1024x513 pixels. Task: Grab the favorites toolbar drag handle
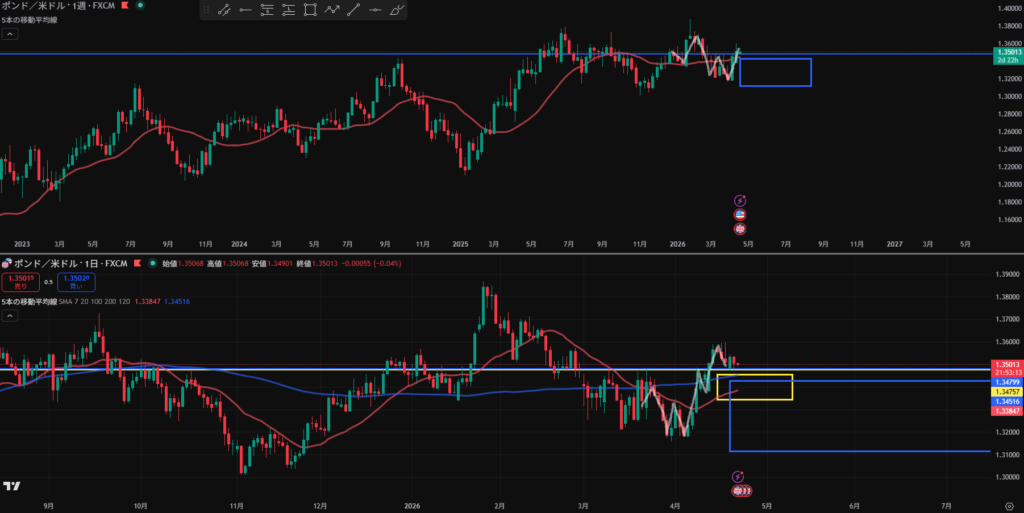(x=206, y=10)
